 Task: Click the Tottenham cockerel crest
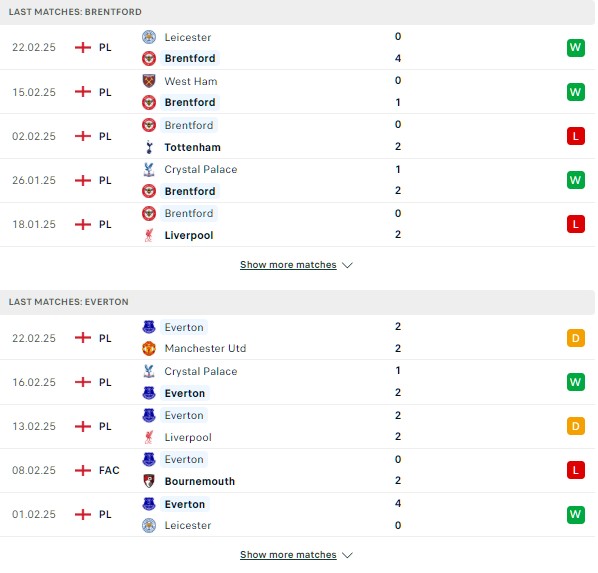149,147
